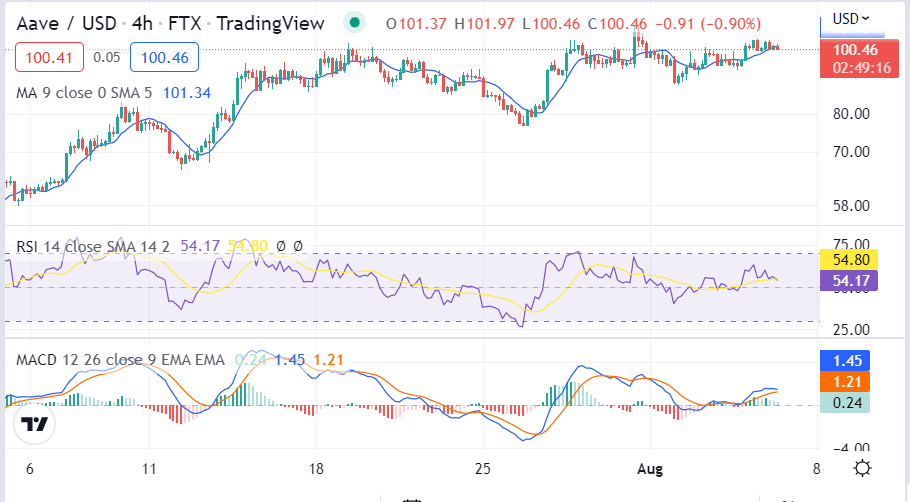
Task: Click the green market status dot
Action: coord(354,23)
